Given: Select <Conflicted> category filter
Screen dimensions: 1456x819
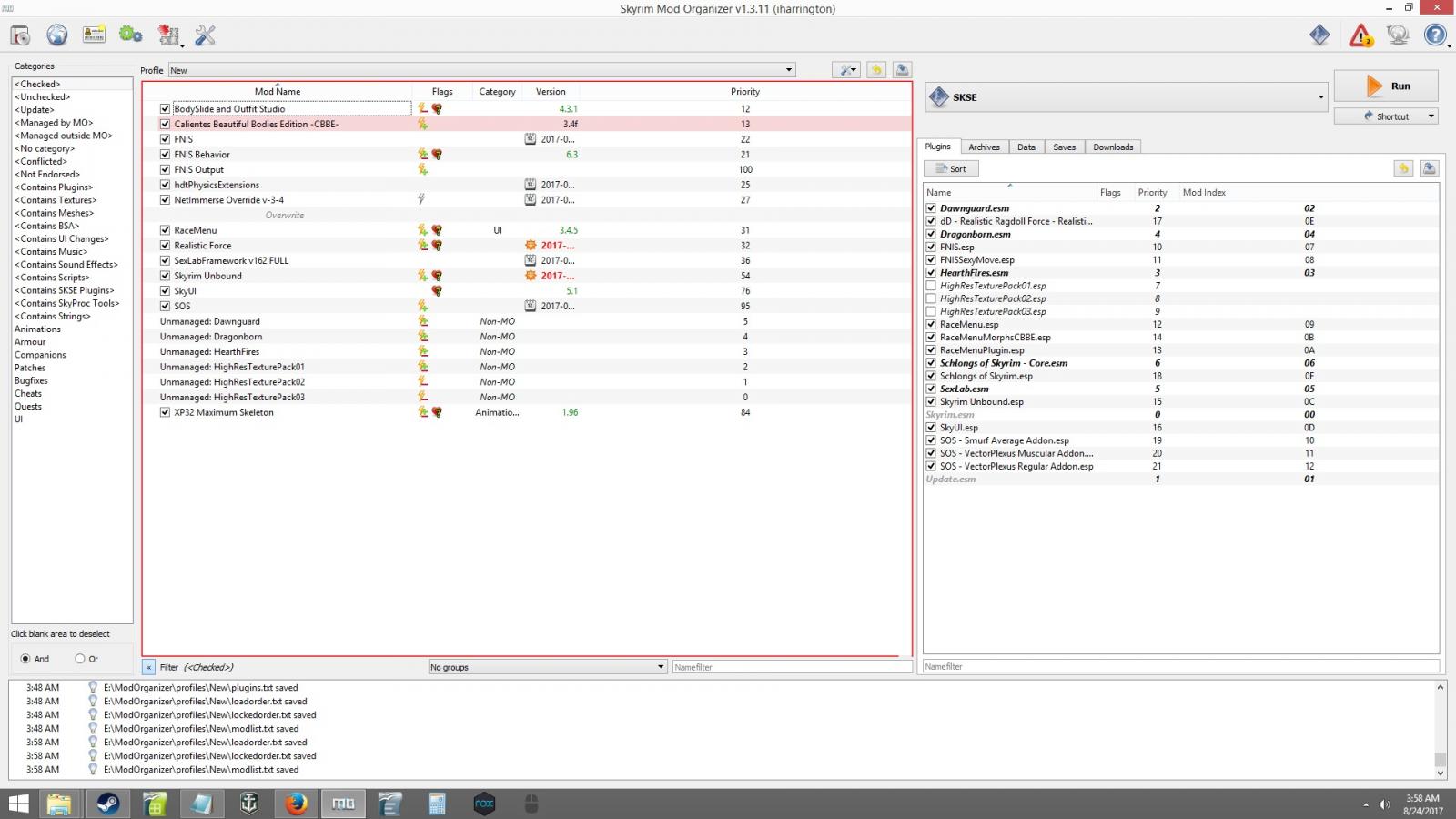Looking at the screenshot, I should [x=40, y=162].
